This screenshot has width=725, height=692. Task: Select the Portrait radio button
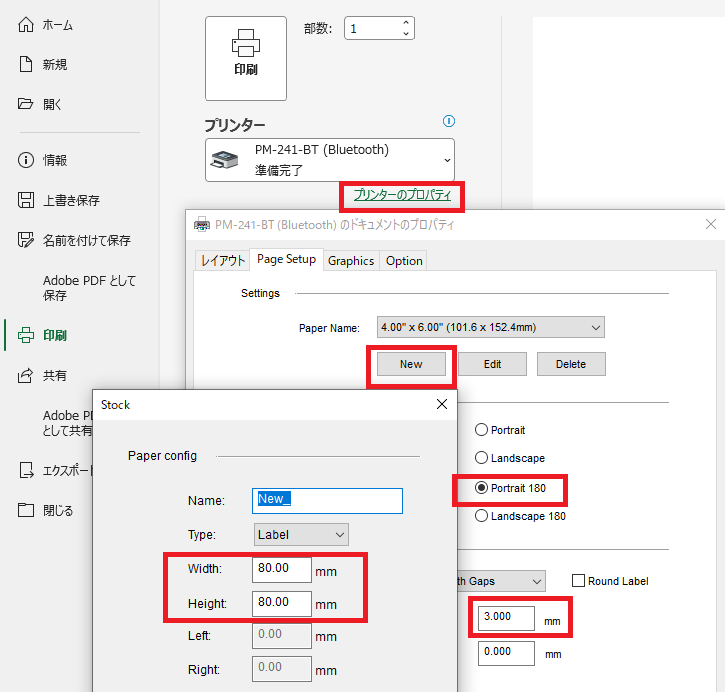click(x=482, y=430)
